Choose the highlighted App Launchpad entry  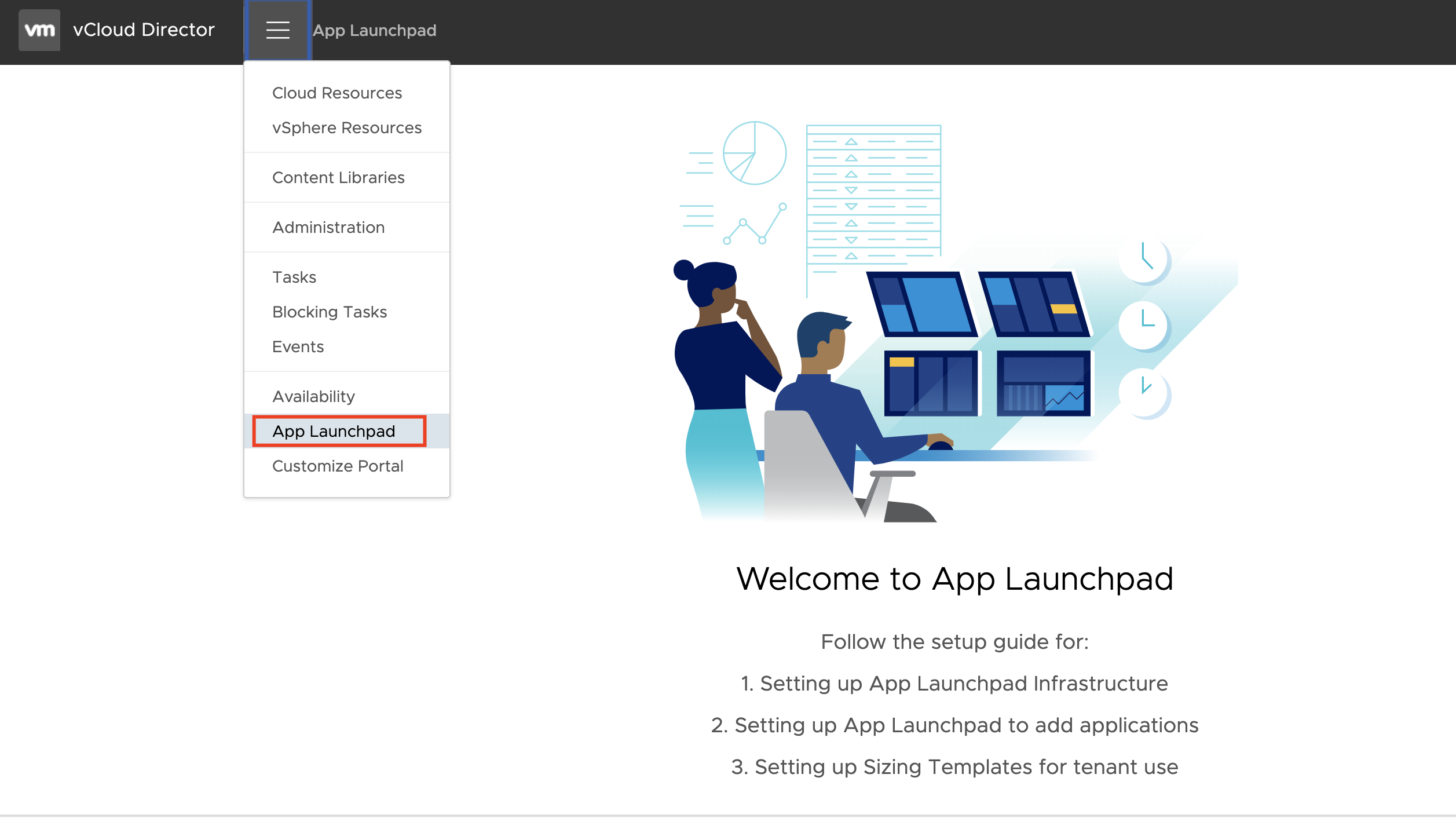point(334,432)
